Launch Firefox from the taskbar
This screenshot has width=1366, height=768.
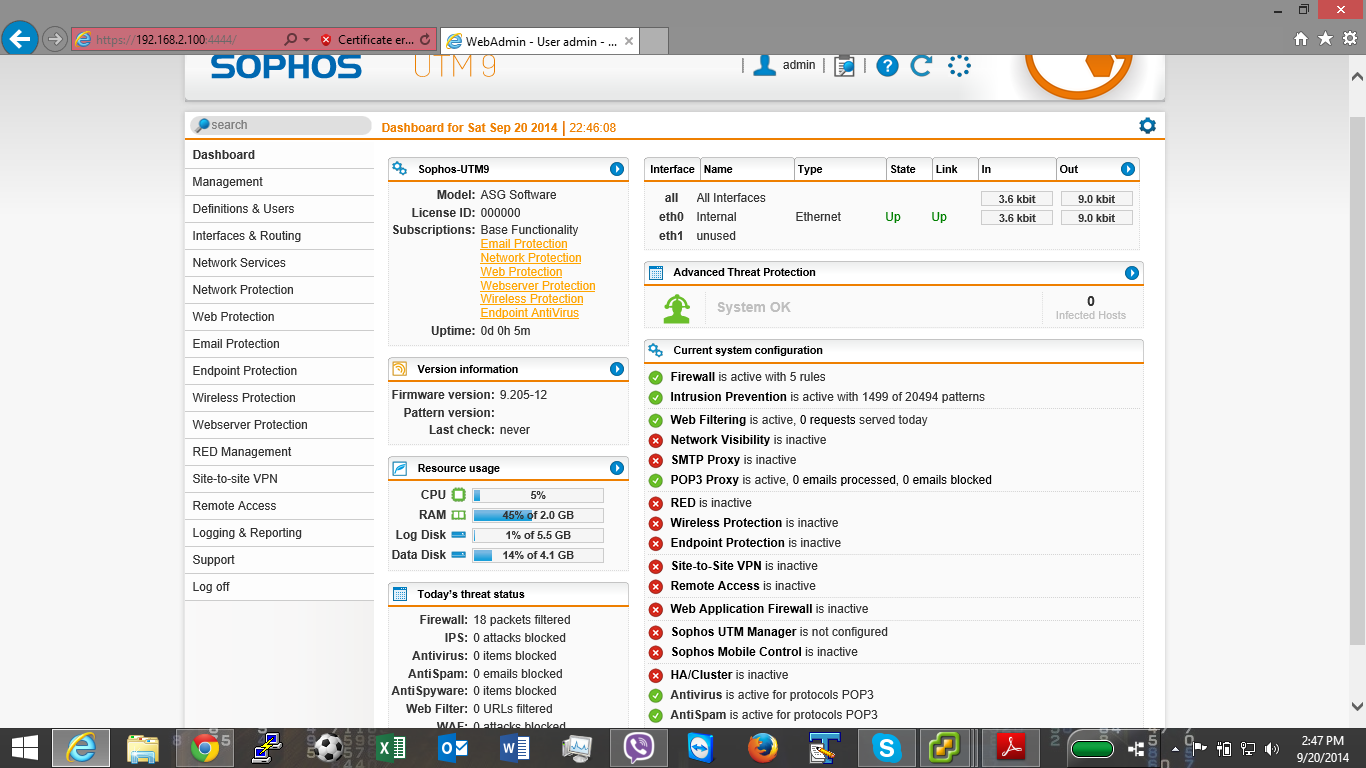point(763,748)
